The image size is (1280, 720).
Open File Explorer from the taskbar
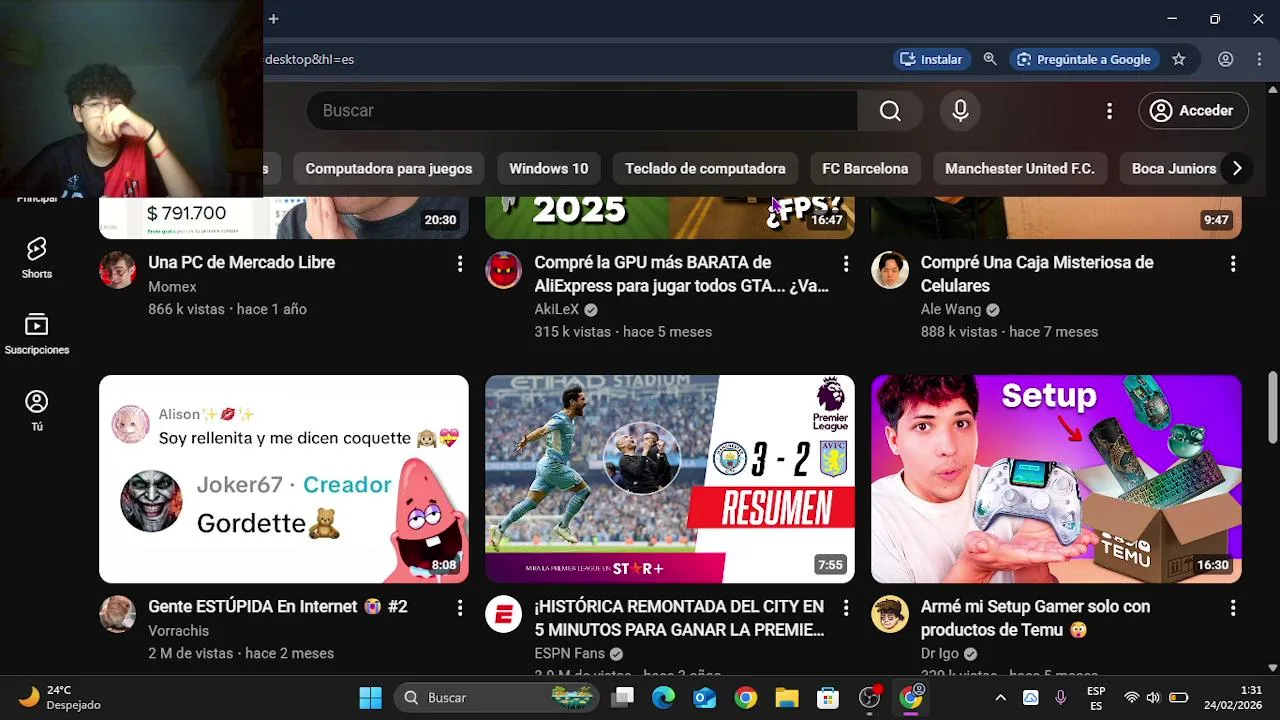[787, 698]
